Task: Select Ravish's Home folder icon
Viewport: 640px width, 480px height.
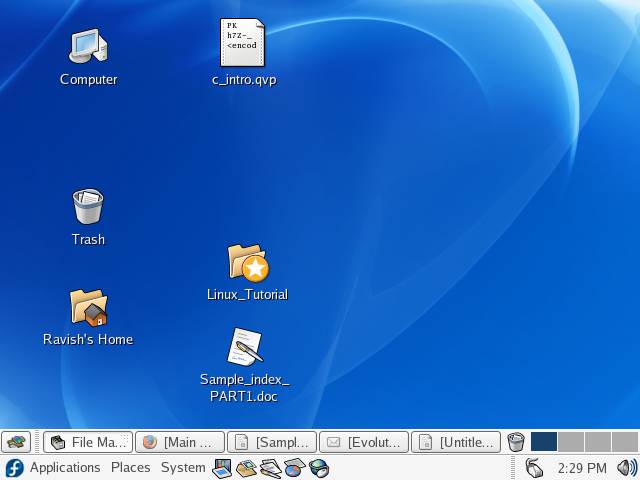Action: (x=88, y=308)
